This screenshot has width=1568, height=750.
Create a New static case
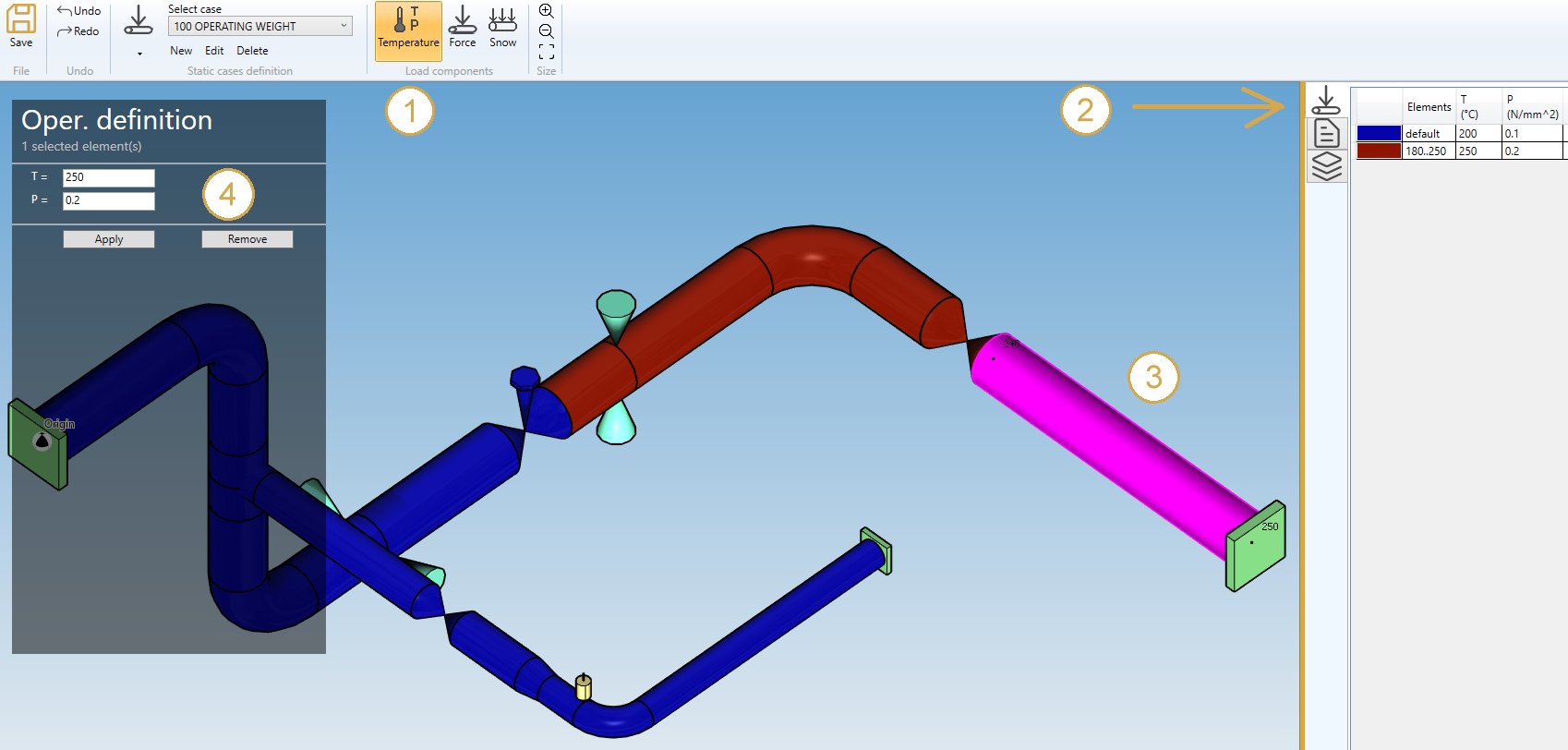click(181, 51)
